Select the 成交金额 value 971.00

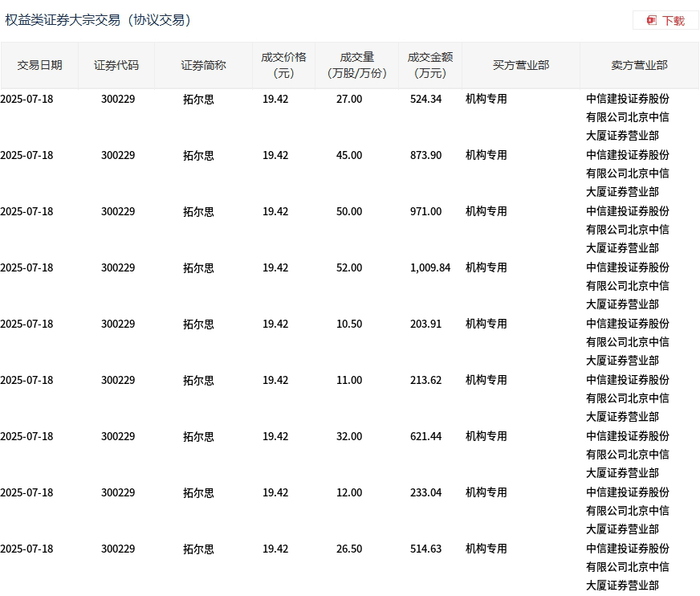point(426,212)
